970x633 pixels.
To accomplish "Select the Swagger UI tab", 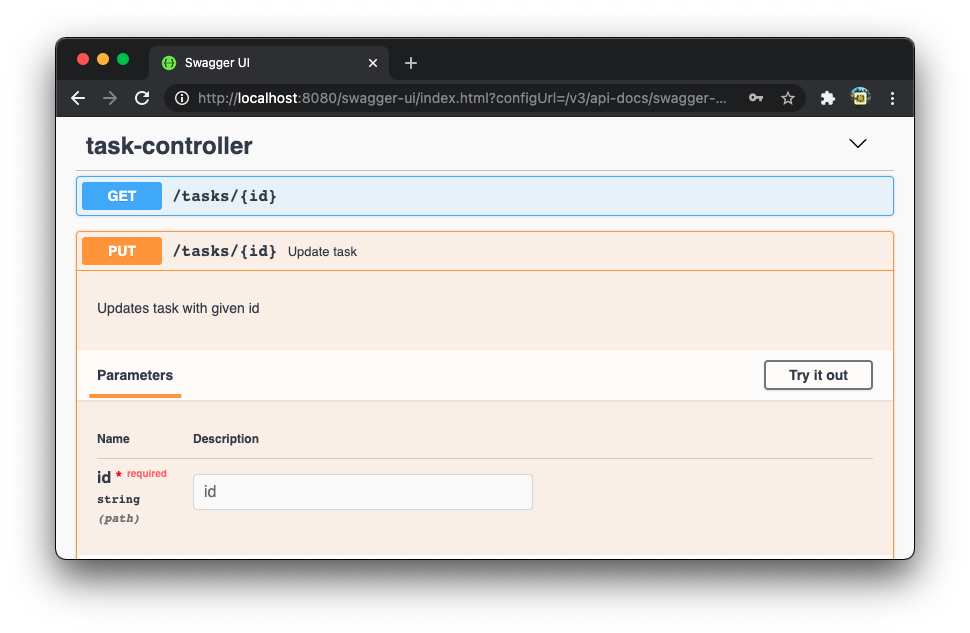I will click(269, 62).
